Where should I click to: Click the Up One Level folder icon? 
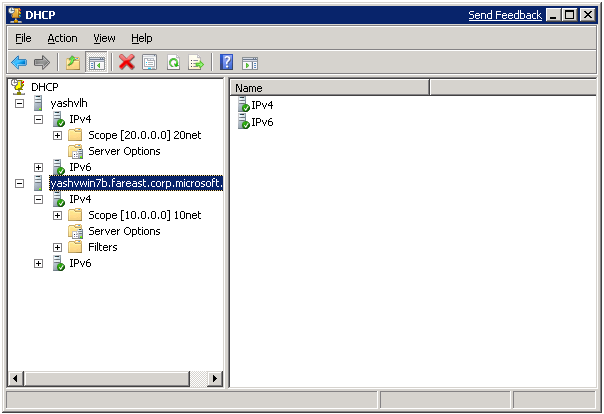pyautogui.click(x=73, y=63)
